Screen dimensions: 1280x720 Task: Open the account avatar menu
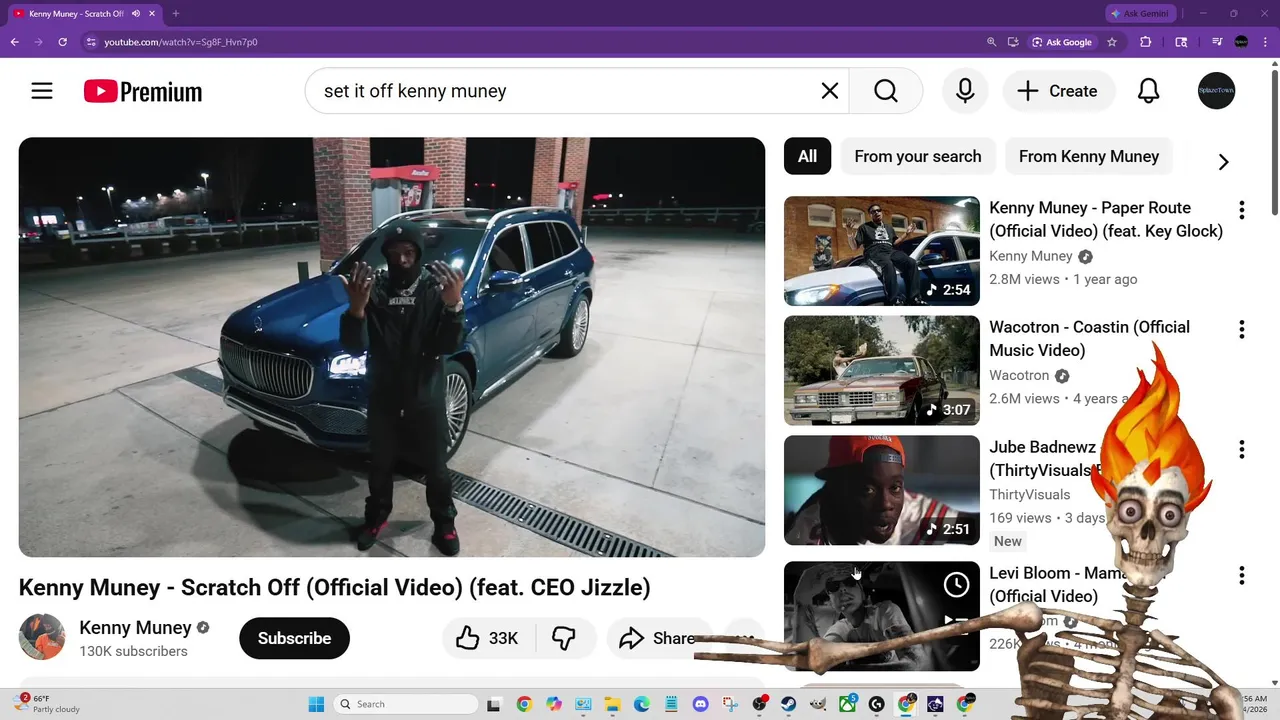[x=1216, y=91]
